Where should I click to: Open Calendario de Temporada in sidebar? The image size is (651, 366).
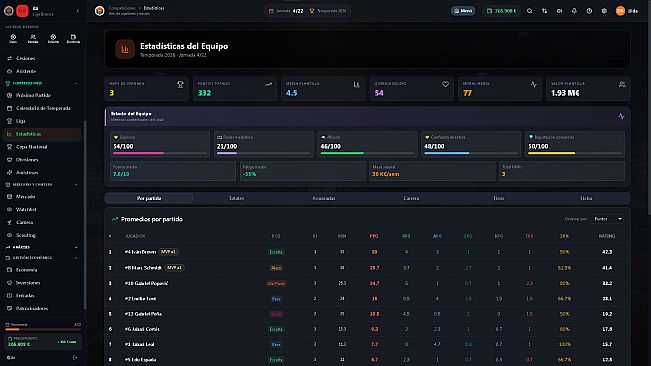click(x=43, y=108)
